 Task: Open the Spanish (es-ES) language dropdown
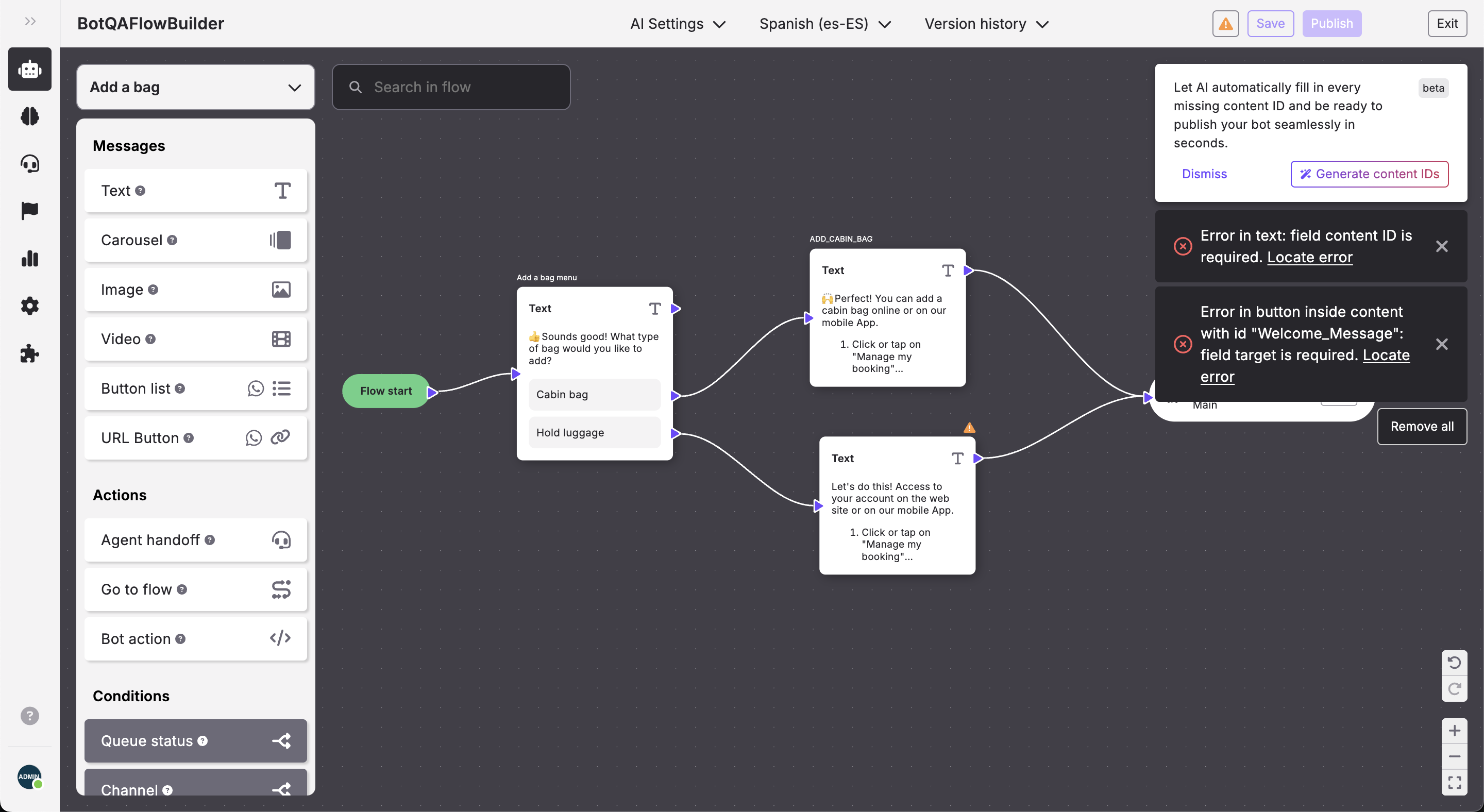pyautogui.click(x=824, y=24)
